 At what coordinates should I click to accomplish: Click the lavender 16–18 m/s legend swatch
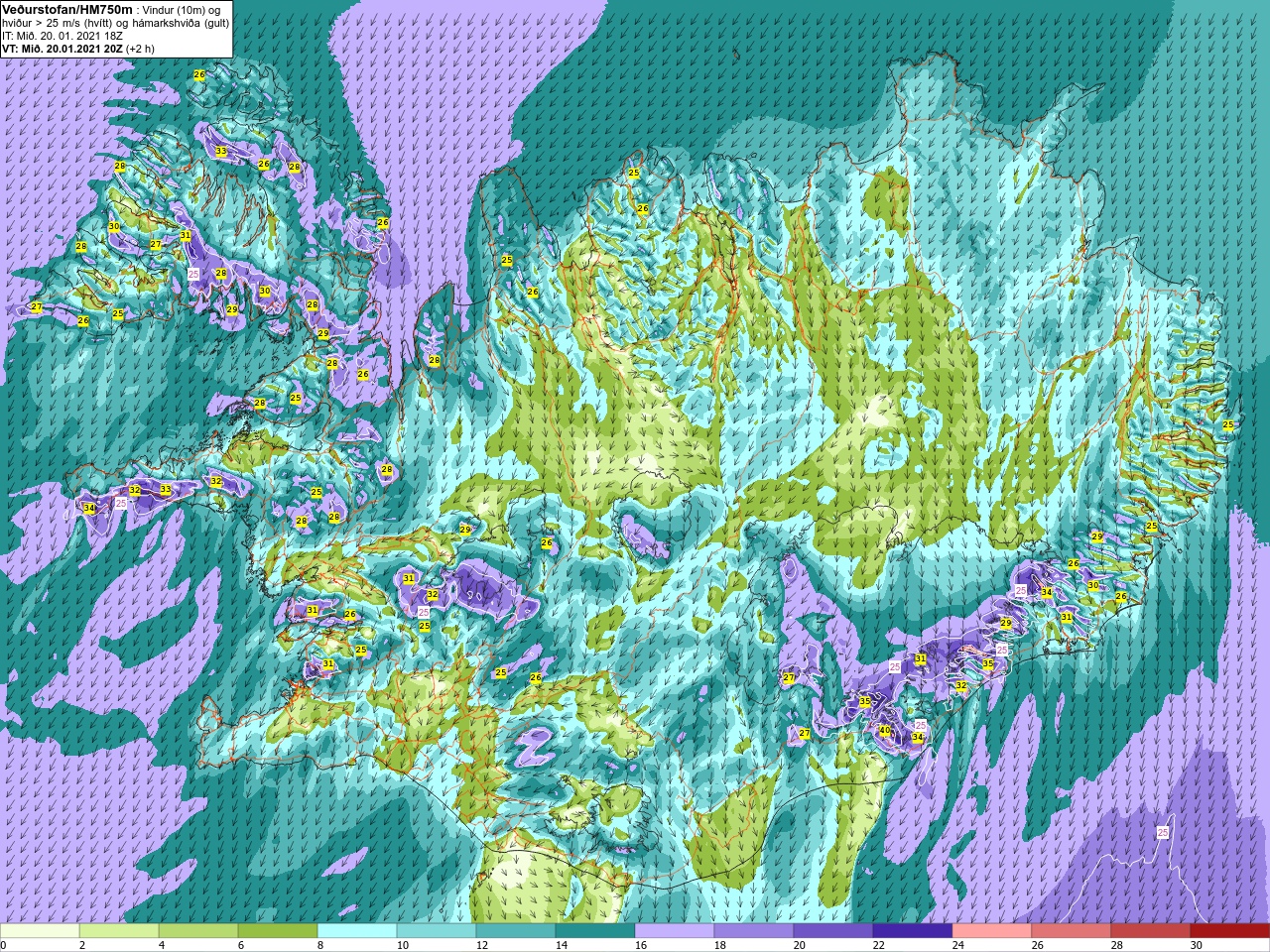pyautogui.click(x=675, y=931)
